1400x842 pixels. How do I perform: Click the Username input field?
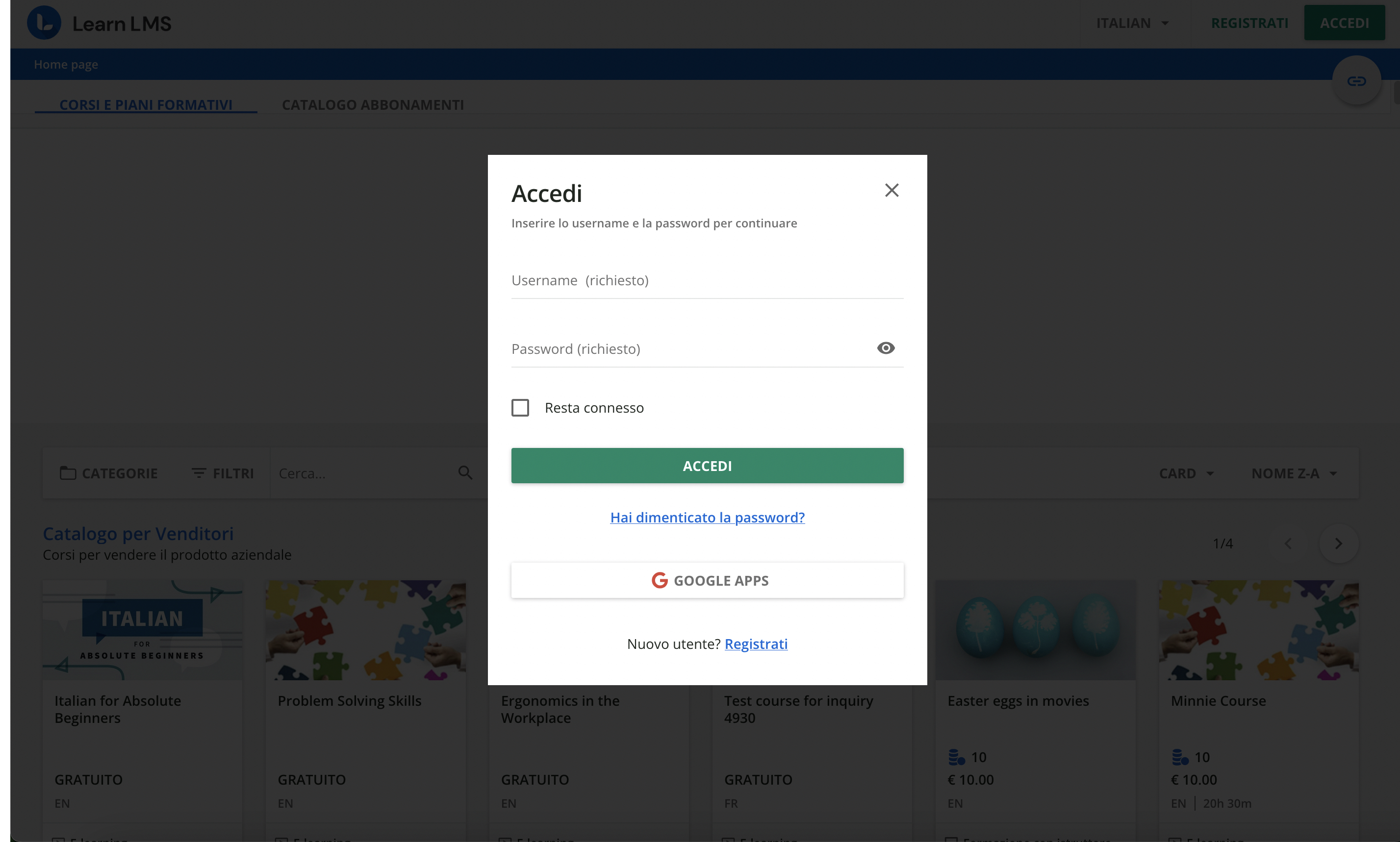[x=707, y=280]
